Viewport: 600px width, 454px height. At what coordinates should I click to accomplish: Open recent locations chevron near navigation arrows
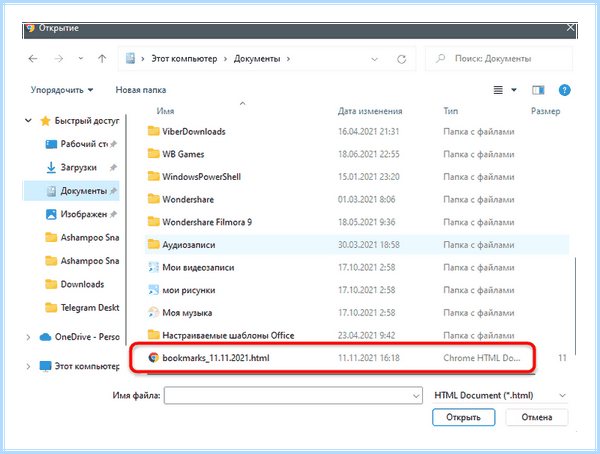pos(81,59)
